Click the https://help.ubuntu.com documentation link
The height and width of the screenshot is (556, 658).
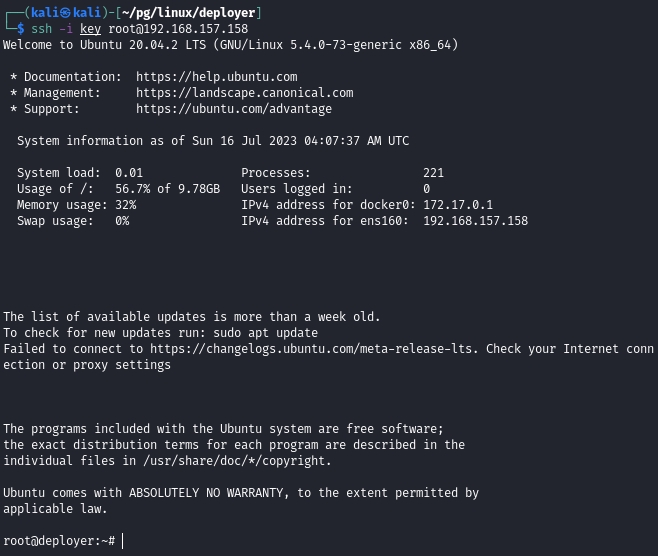coord(216,77)
